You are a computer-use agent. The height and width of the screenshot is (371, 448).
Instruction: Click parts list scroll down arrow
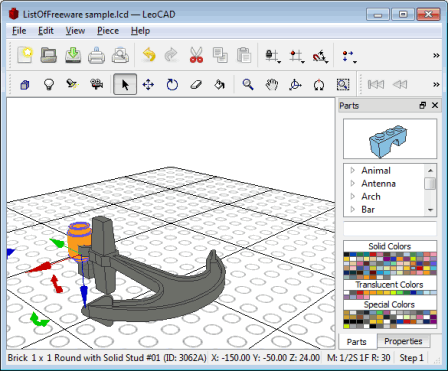(x=430, y=210)
